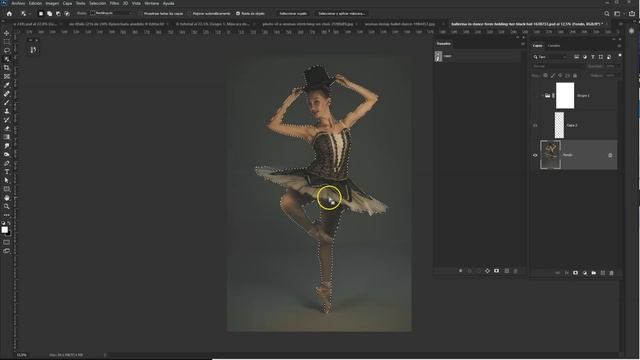Screen dimensions: 640x360
Task: Select the Clone Stamp tool
Action: click(x=7, y=111)
